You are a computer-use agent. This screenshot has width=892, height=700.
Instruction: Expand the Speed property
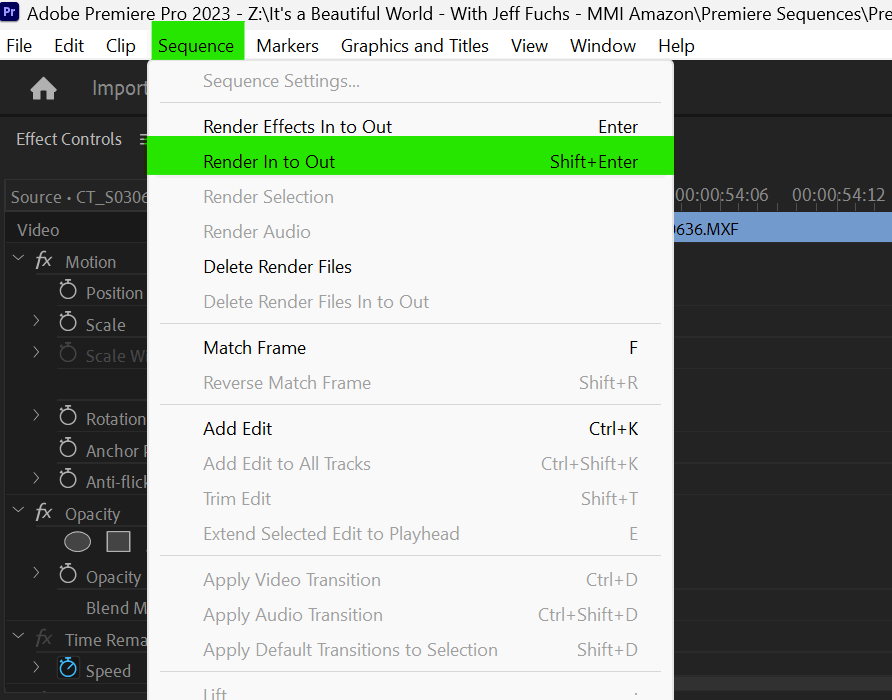36,667
